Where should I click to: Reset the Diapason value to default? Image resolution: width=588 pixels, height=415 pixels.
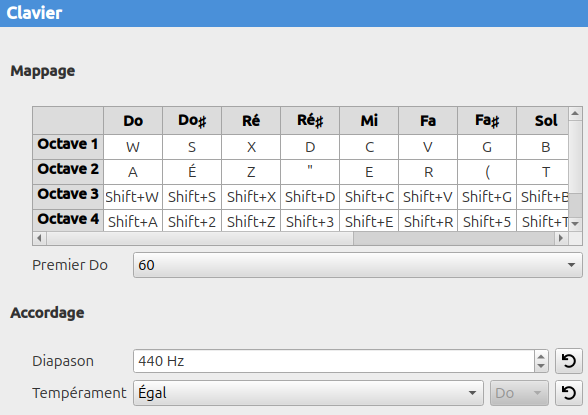568,361
